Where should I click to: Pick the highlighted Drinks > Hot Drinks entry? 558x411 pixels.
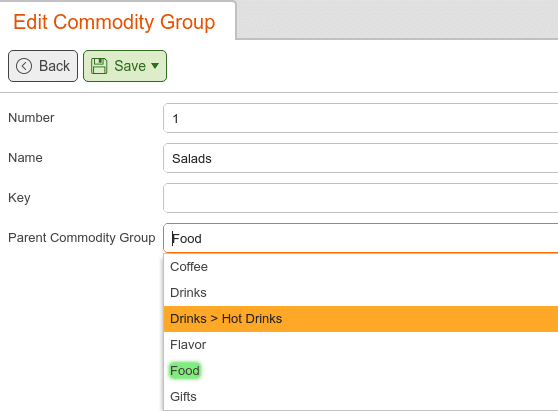361,319
